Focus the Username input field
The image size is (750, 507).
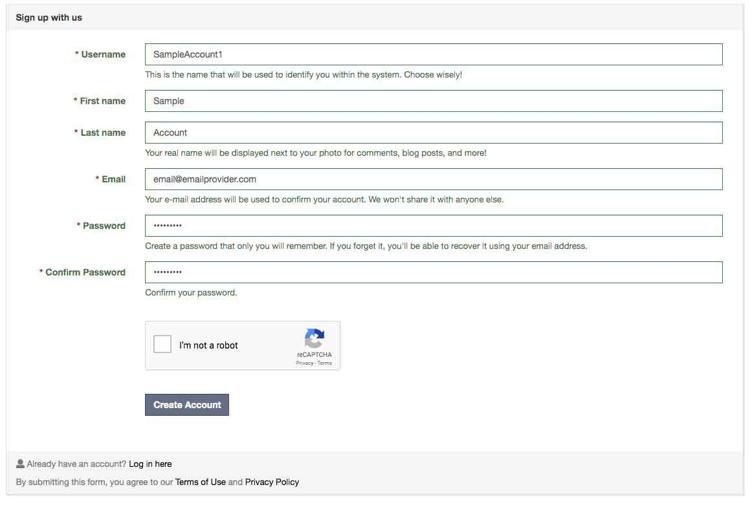[x=434, y=55]
